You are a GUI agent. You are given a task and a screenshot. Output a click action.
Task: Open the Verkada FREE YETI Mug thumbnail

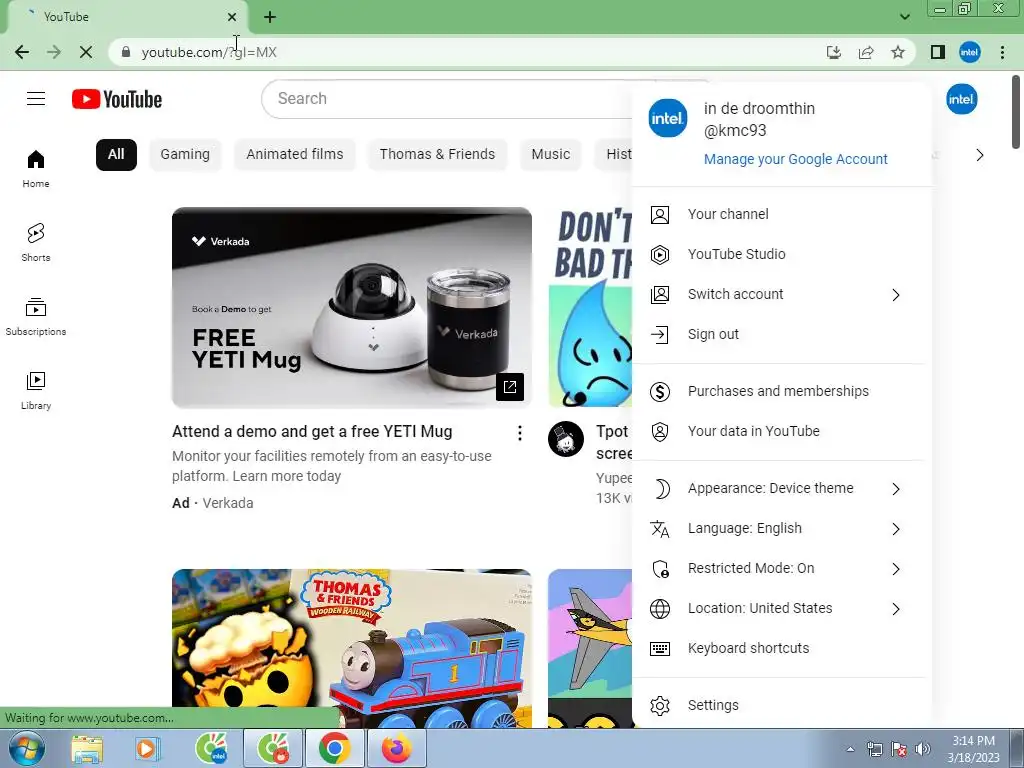[351, 308]
